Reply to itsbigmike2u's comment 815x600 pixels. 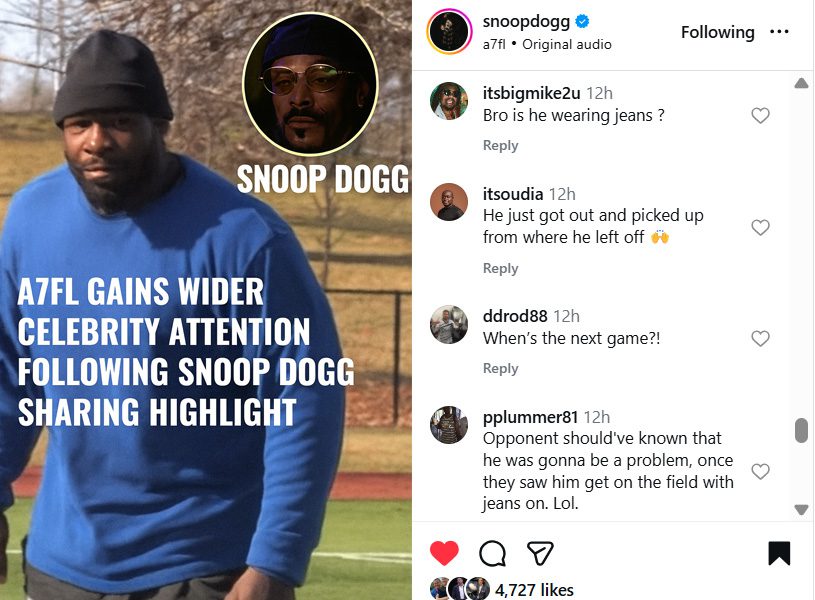[501, 145]
